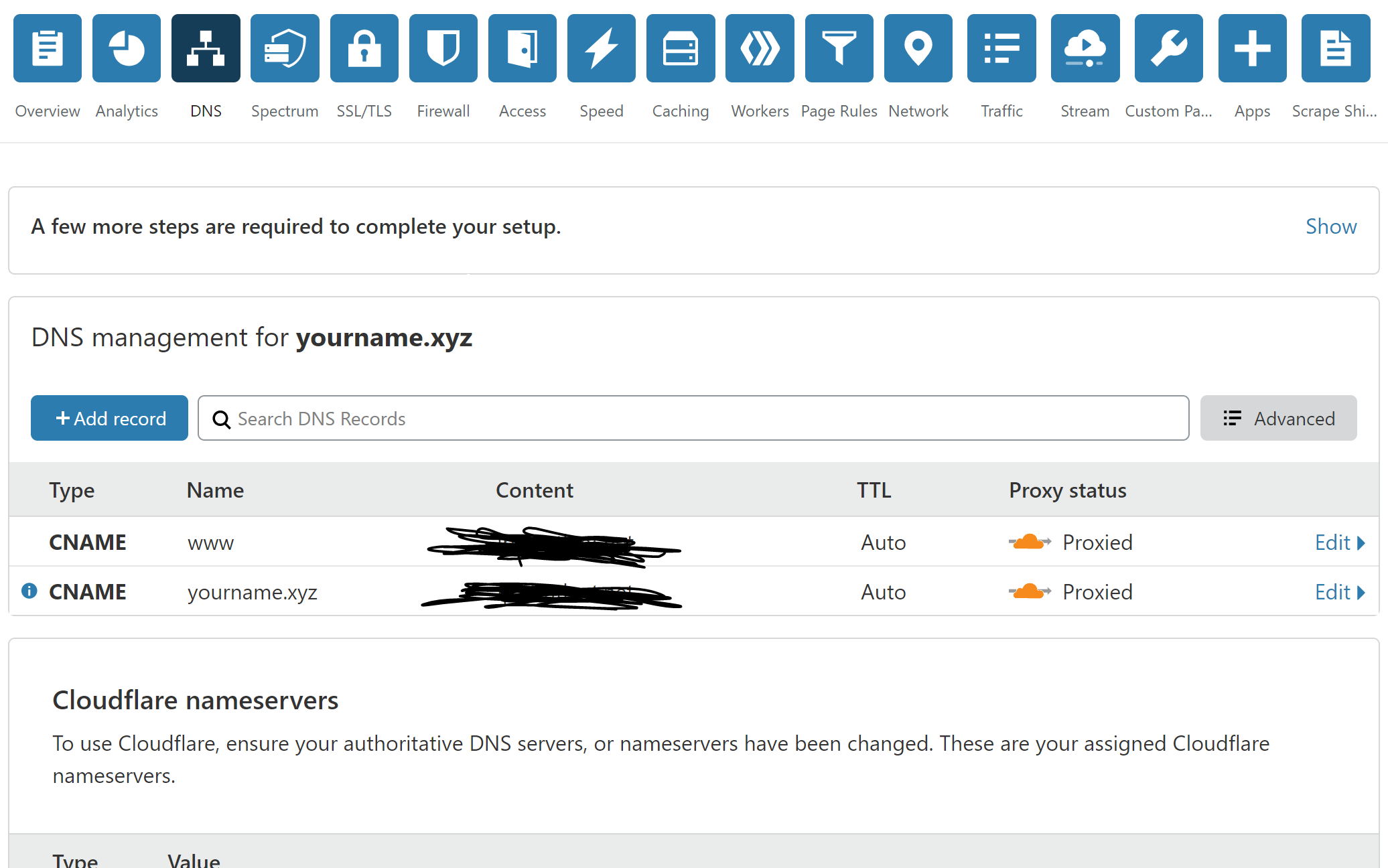Click the search magnifier icon
Image resolution: width=1388 pixels, height=868 pixels.
(221, 419)
